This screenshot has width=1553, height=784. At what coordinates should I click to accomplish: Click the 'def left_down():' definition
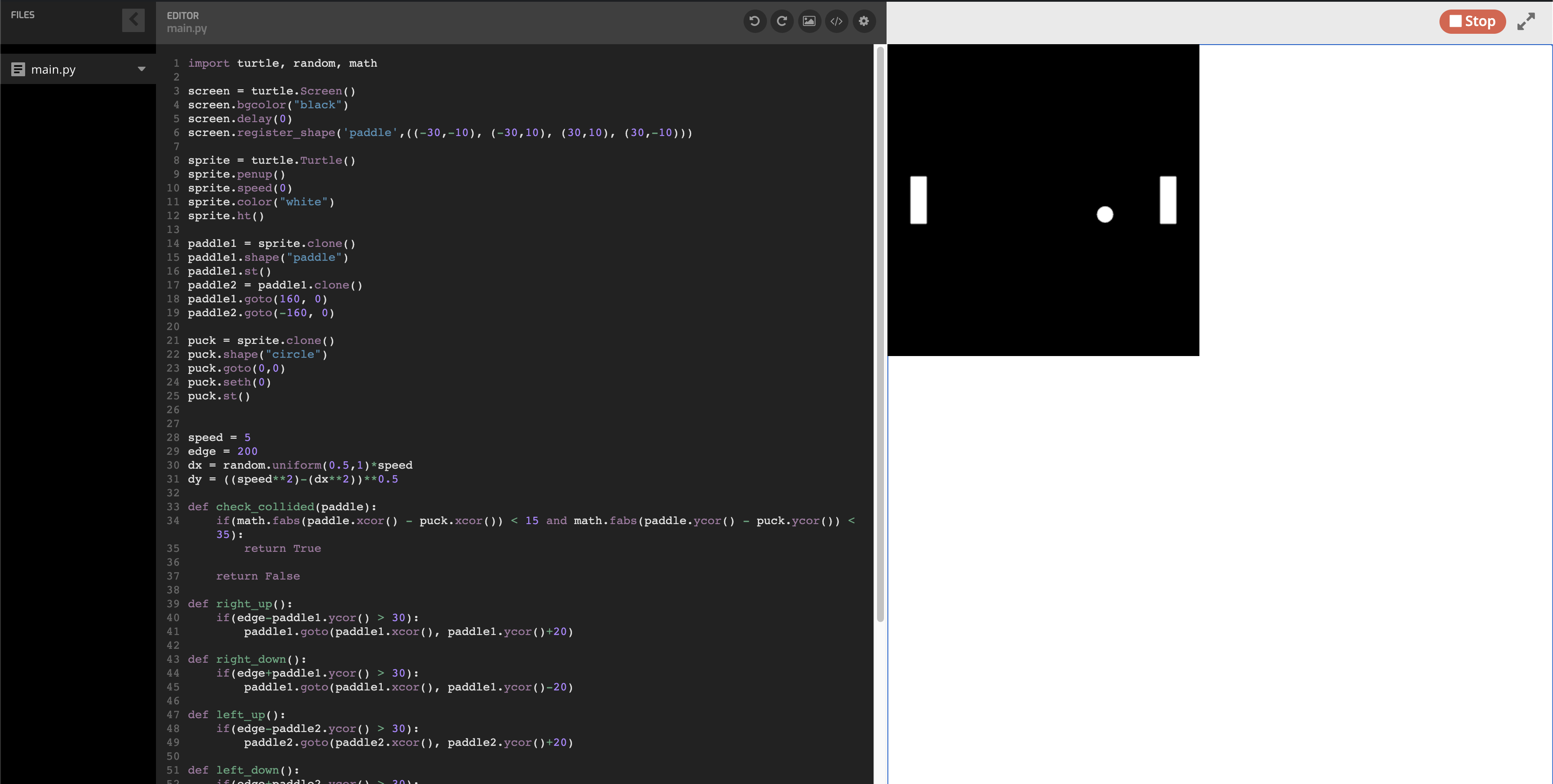244,770
